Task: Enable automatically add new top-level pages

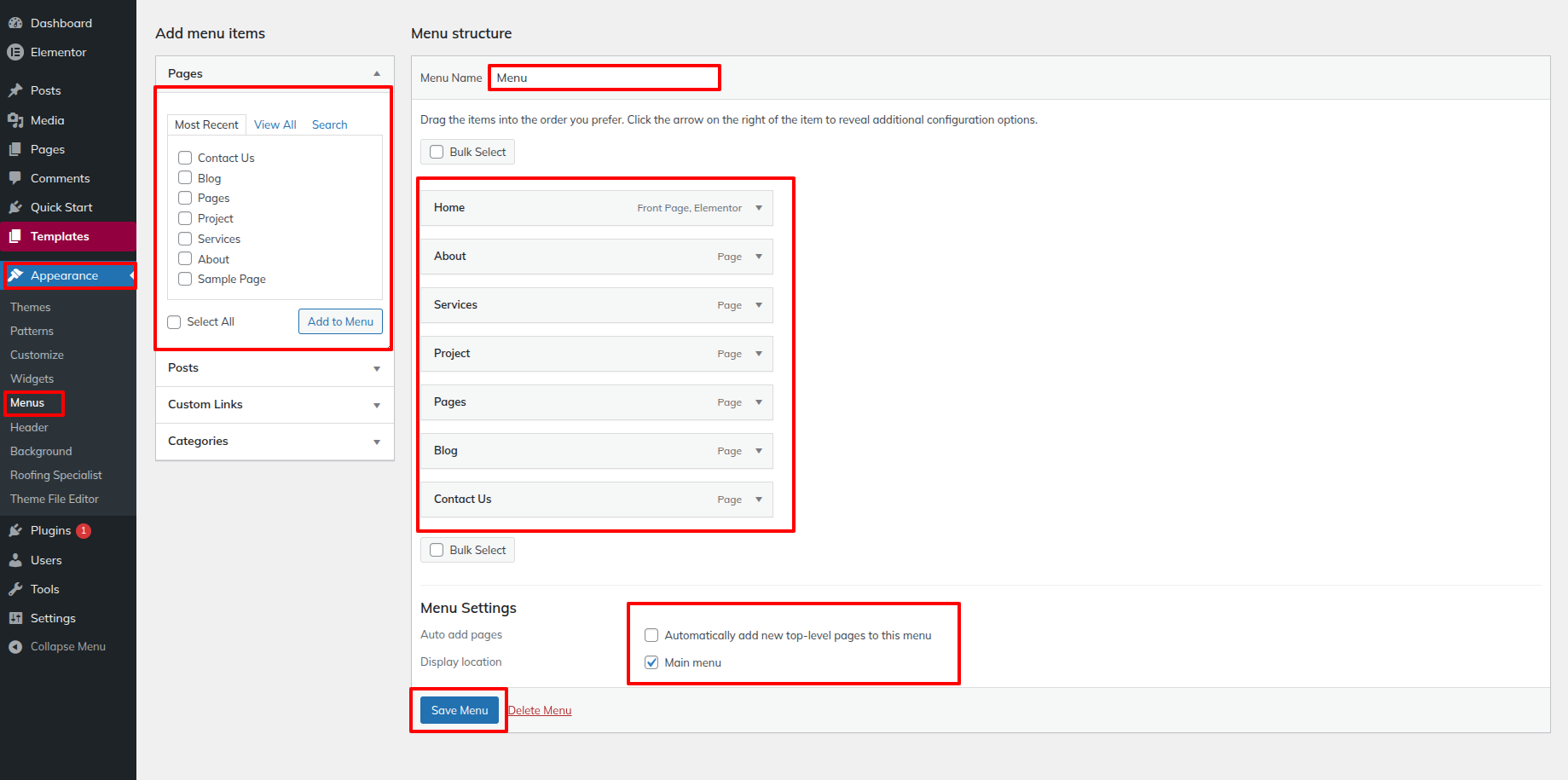Action: (651, 635)
